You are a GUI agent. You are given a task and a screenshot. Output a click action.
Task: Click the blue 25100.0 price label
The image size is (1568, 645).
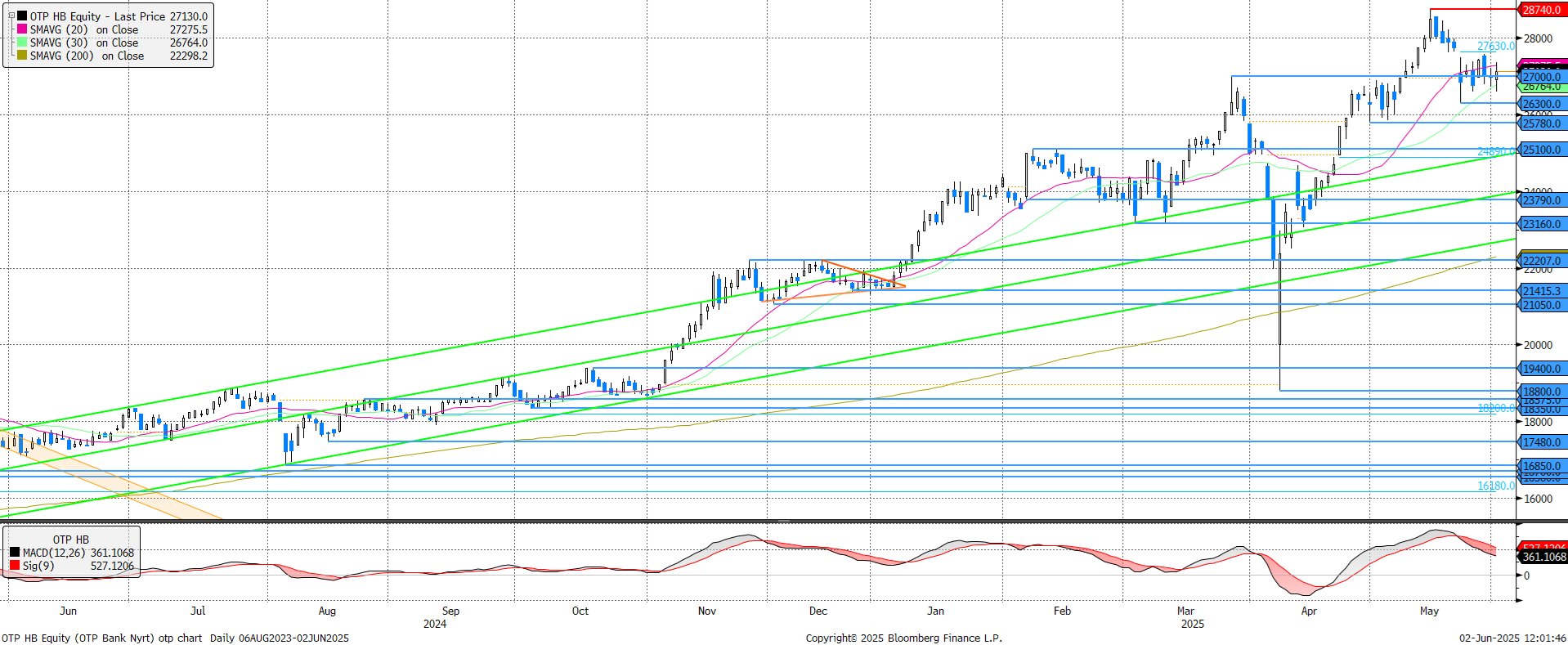click(x=1542, y=150)
